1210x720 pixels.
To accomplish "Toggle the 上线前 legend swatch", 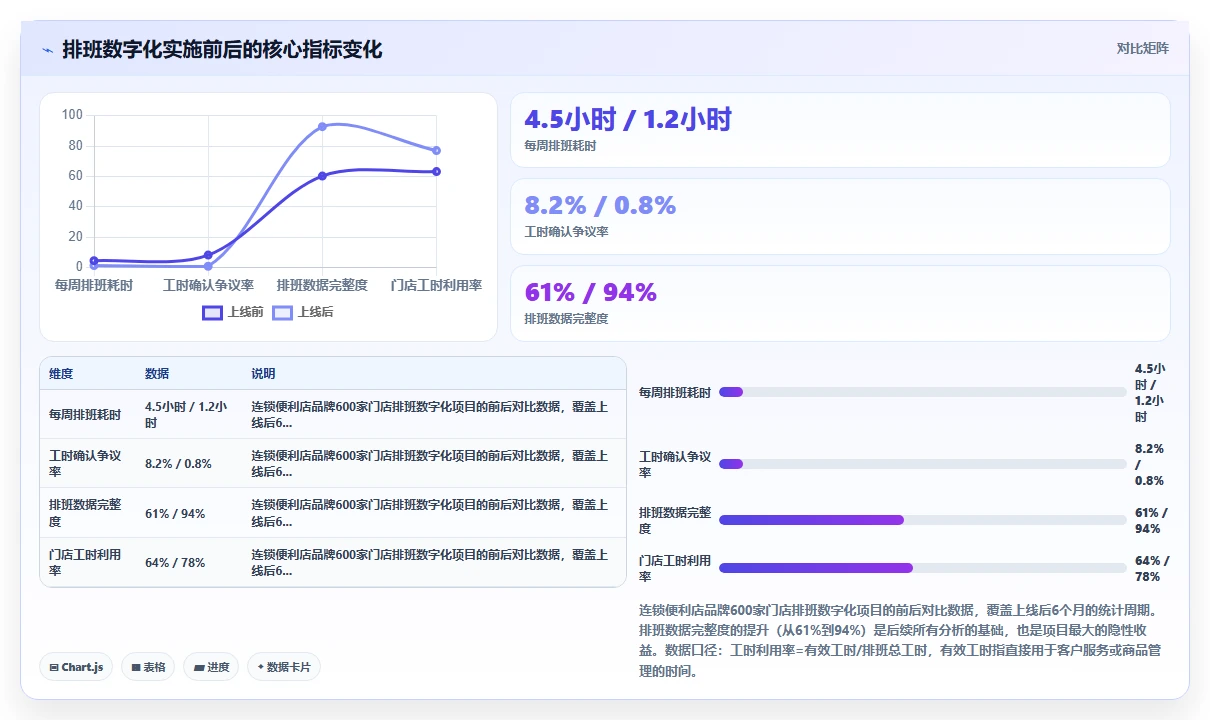I will (x=212, y=312).
